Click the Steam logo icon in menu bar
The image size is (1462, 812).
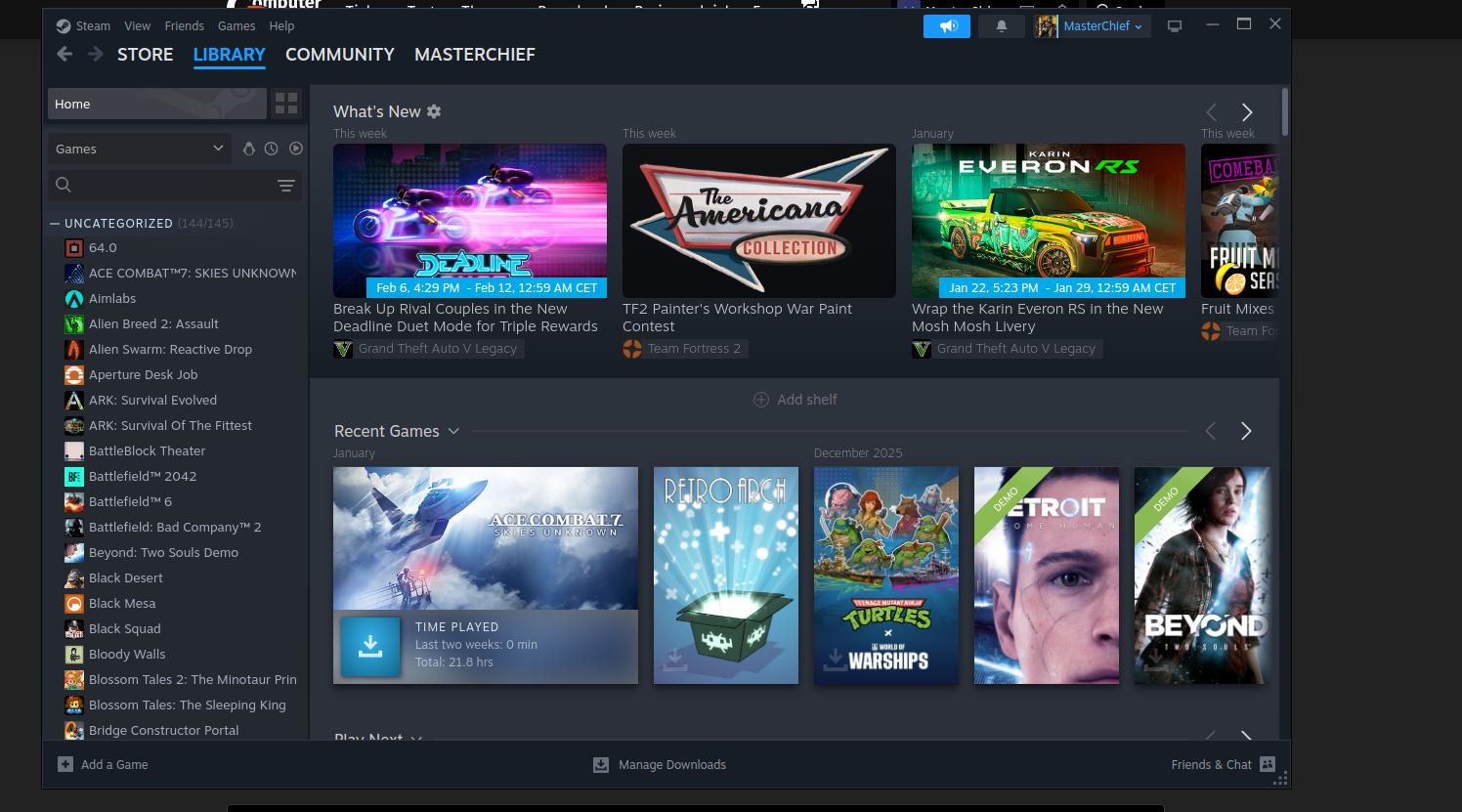(64, 26)
